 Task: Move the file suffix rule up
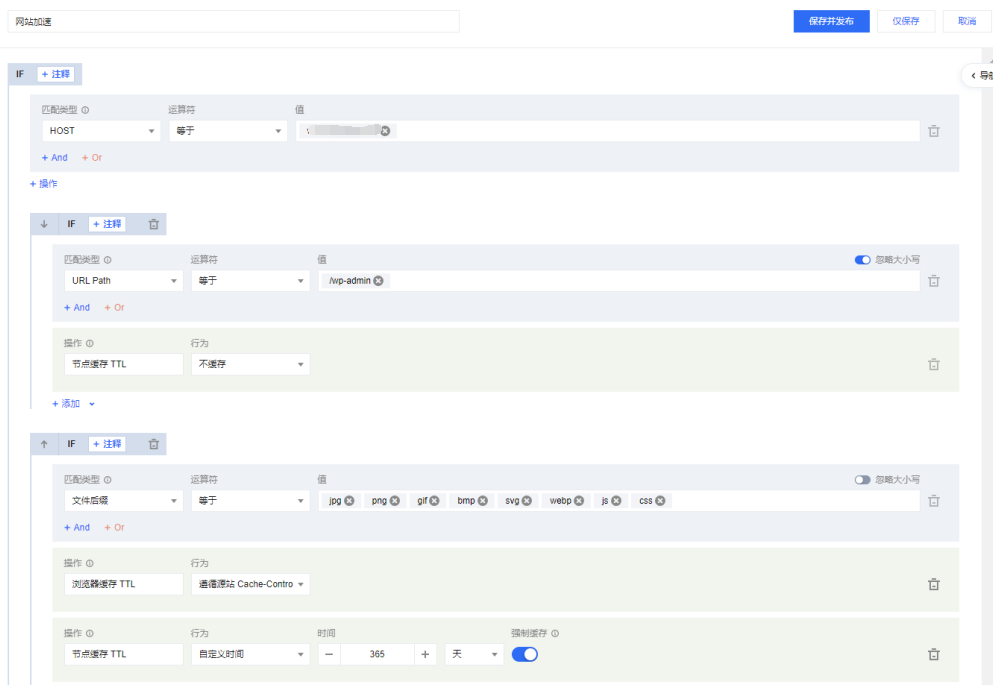click(42, 443)
